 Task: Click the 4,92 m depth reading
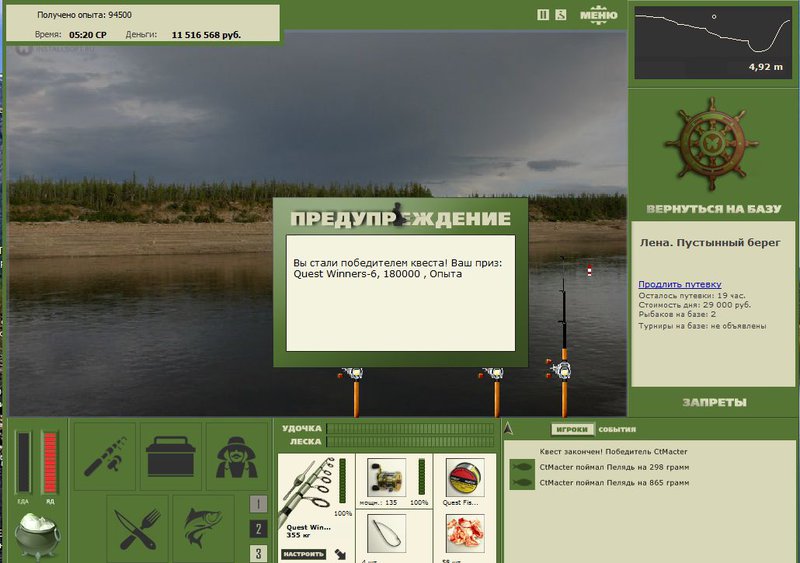pyautogui.click(x=765, y=67)
